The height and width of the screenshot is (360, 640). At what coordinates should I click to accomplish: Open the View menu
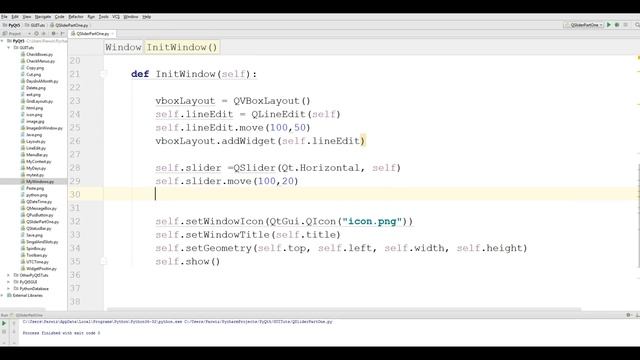tap(27, 17)
